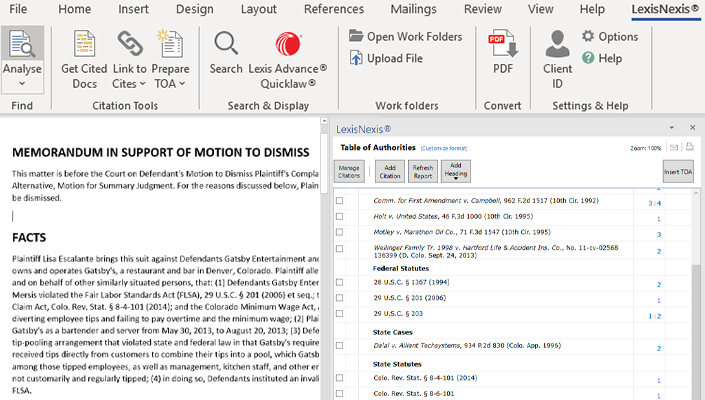Switch to the Design tab
The image size is (705, 400).
click(195, 9)
